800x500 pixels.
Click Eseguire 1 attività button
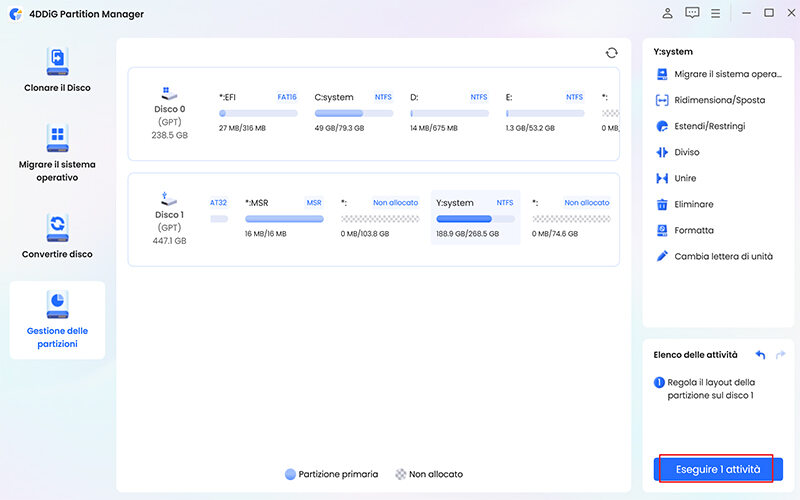point(718,469)
